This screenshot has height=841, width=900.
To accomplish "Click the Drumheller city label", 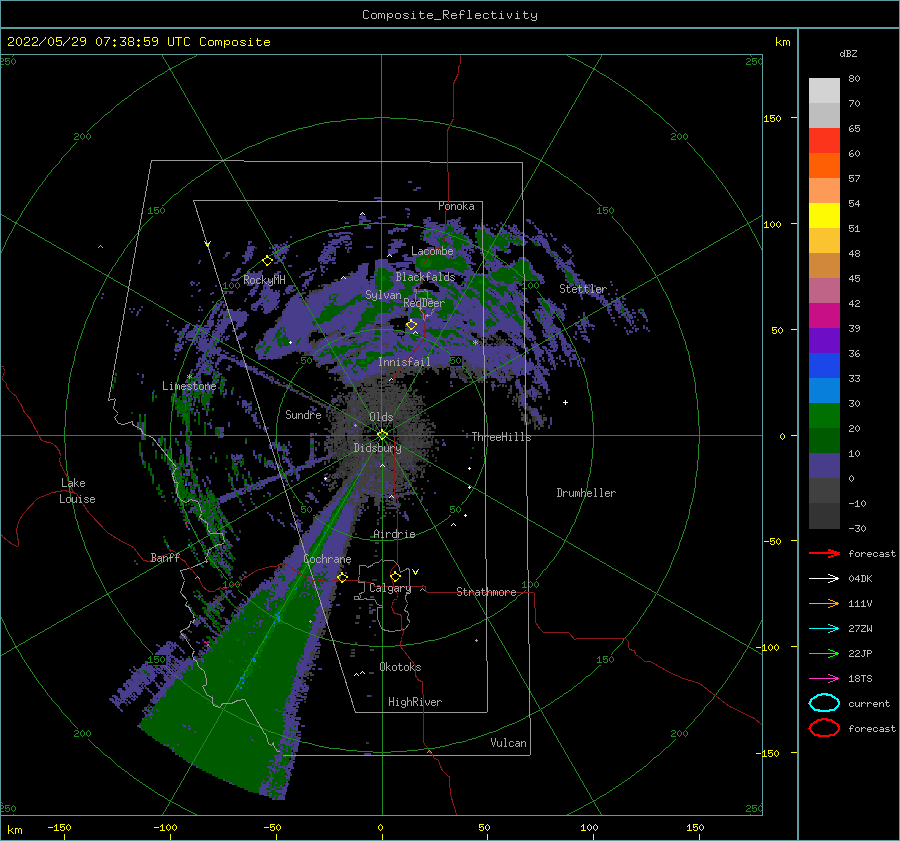I will (586, 493).
